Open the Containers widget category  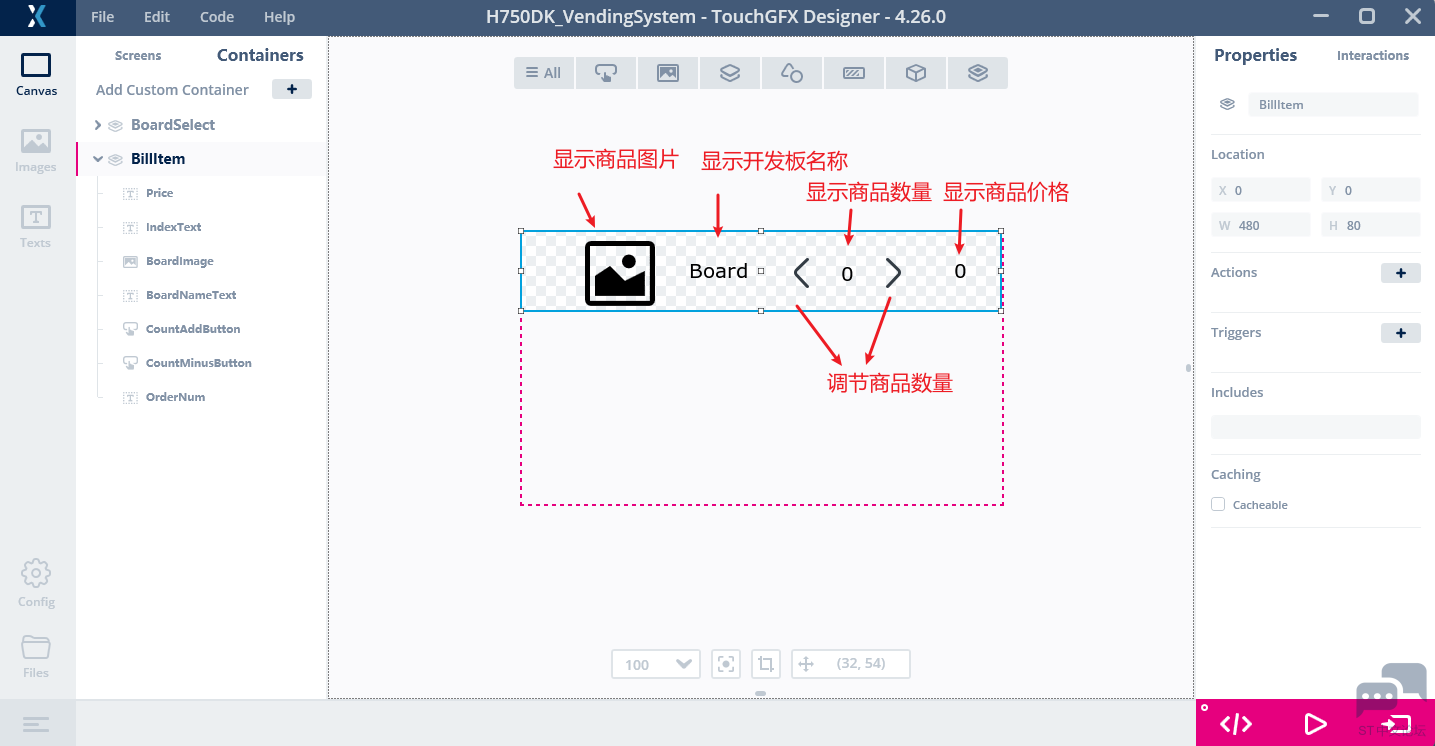[x=730, y=73]
